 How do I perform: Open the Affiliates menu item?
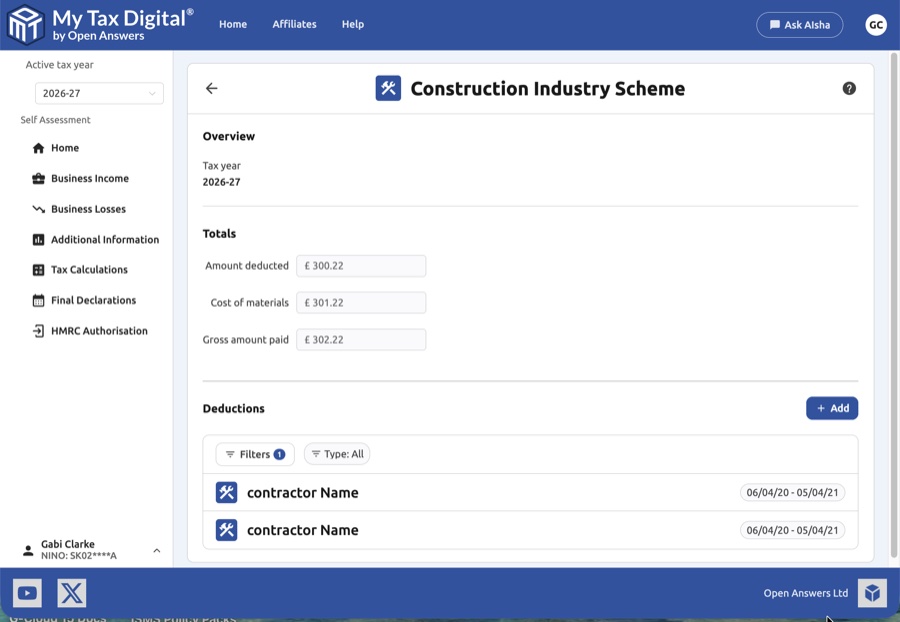click(294, 24)
